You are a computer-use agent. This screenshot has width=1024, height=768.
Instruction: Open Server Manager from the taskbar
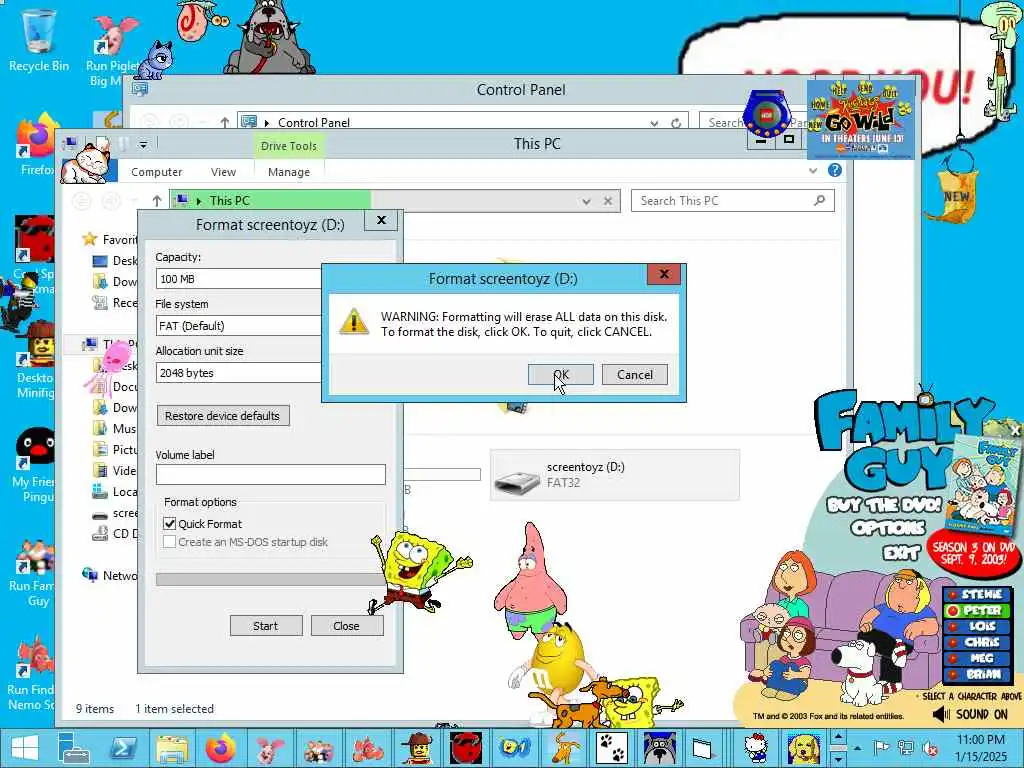coord(73,748)
